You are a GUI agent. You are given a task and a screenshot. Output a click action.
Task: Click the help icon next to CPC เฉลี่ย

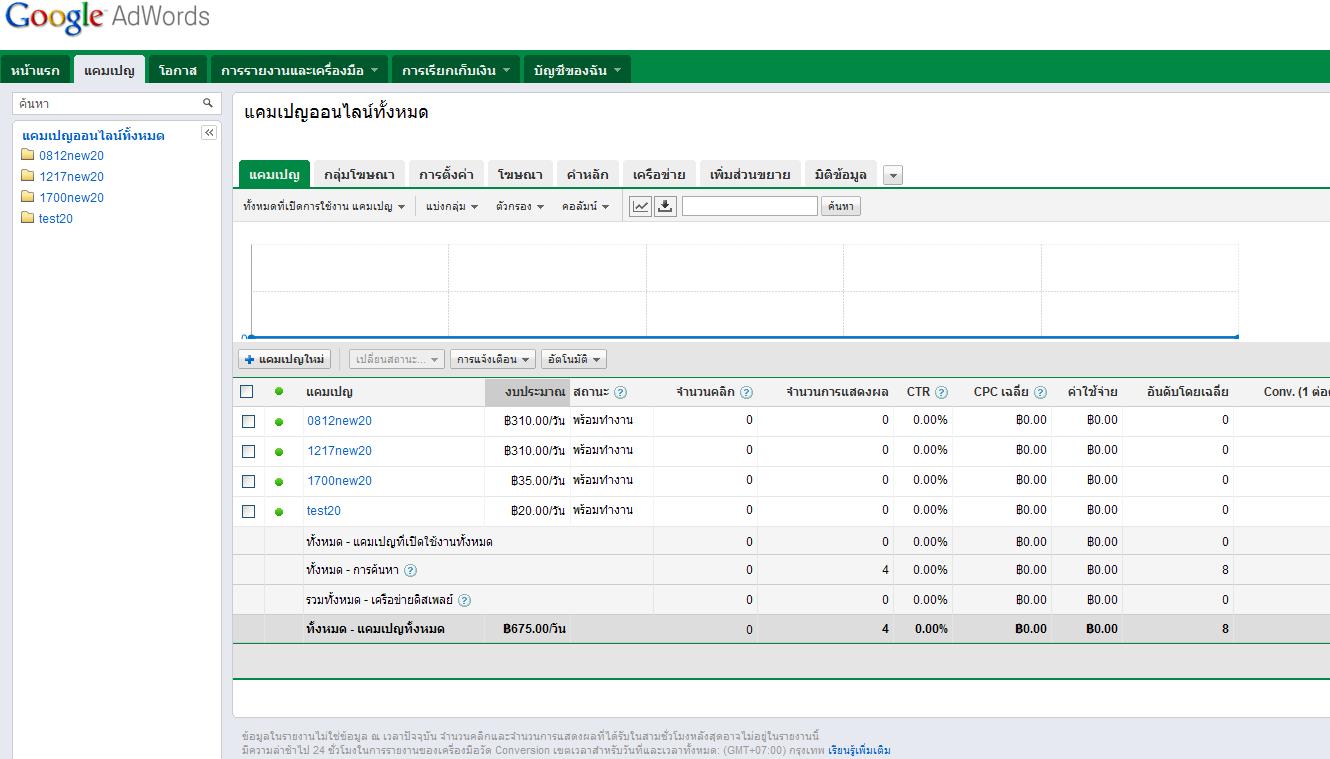coord(1040,392)
